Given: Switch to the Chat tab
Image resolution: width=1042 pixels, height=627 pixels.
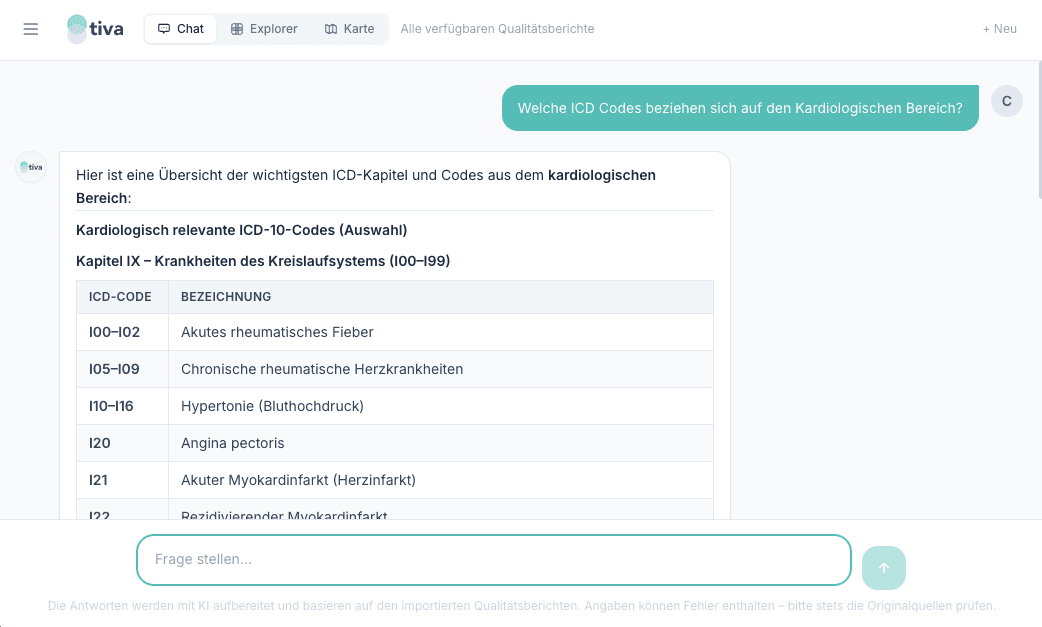Looking at the screenshot, I should [x=181, y=29].
